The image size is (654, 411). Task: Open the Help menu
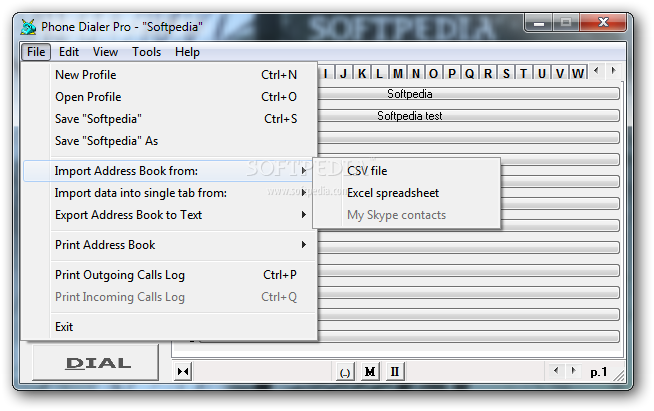[187, 52]
